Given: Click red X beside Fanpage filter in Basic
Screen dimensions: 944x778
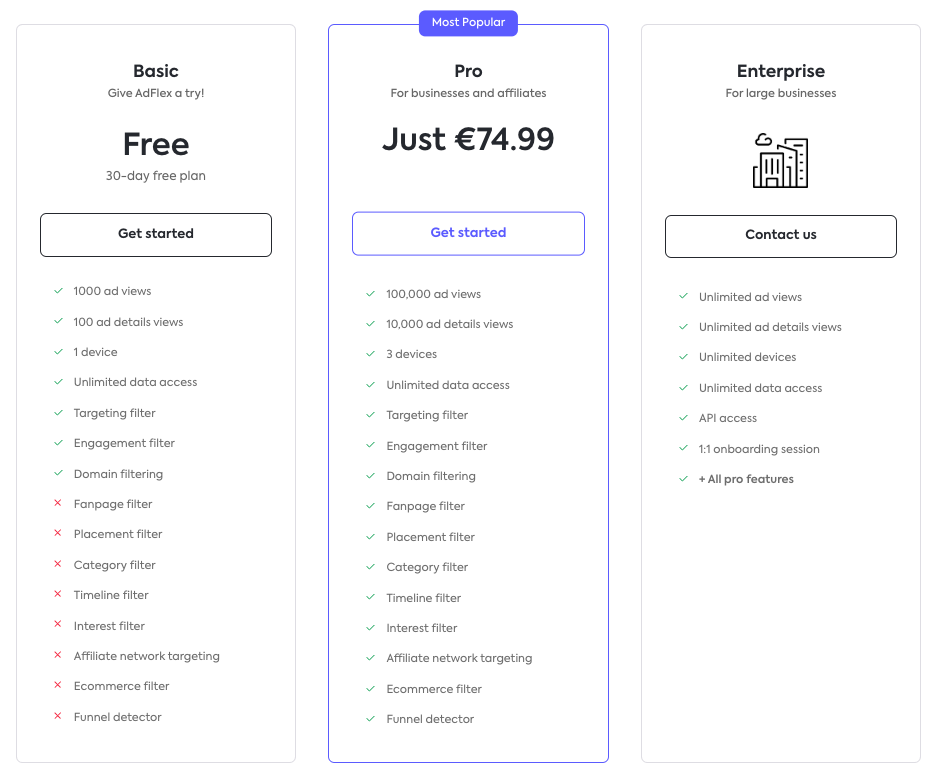Looking at the screenshot, I should tap(58, 504).
